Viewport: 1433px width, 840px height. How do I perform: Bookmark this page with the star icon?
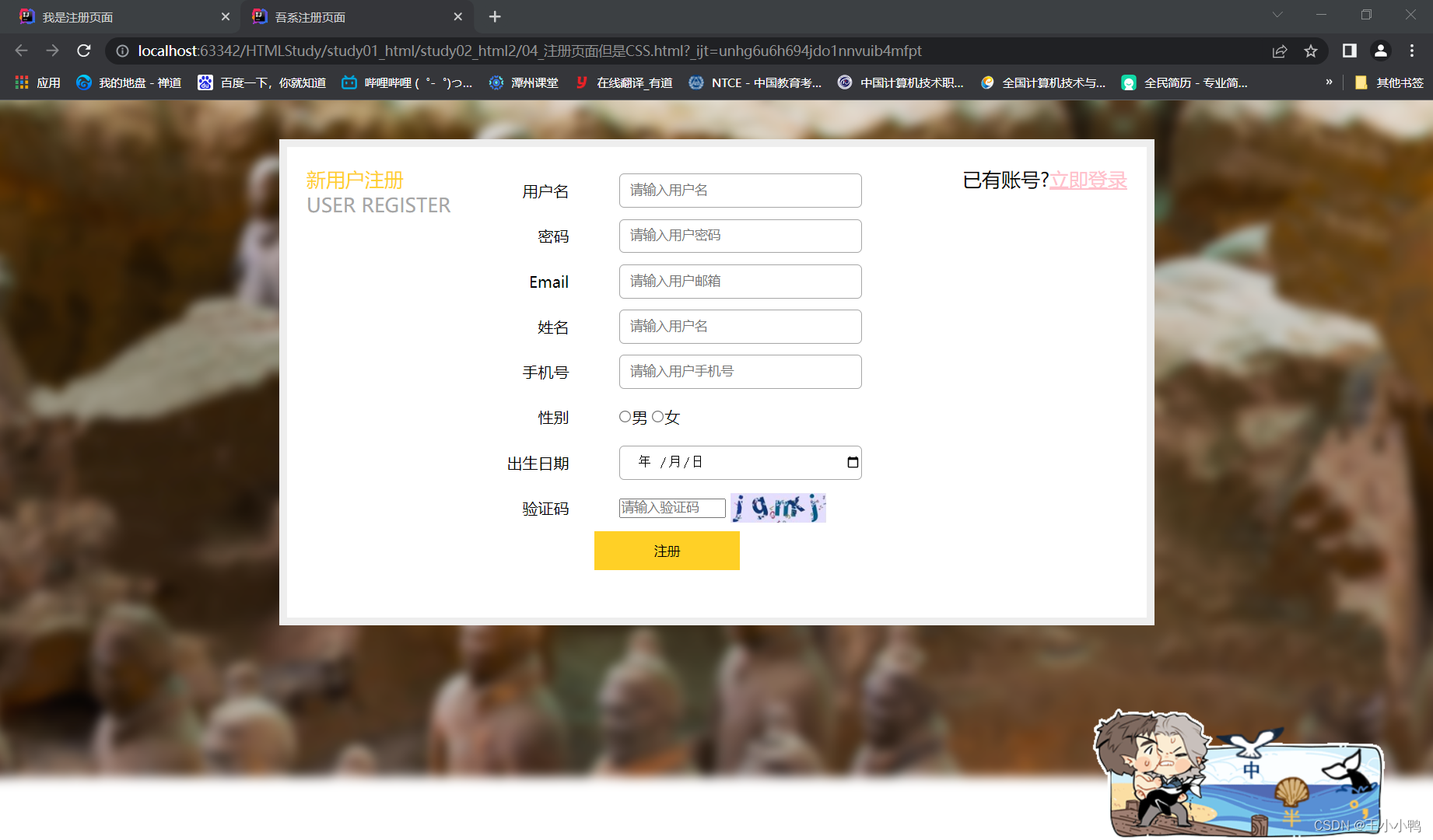[x=1311, y=51]
